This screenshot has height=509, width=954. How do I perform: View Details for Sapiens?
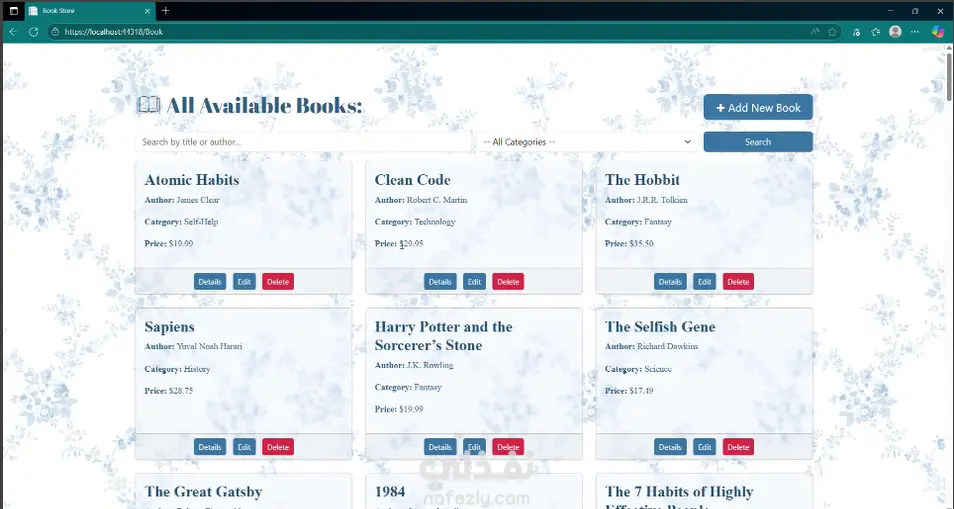210,447
